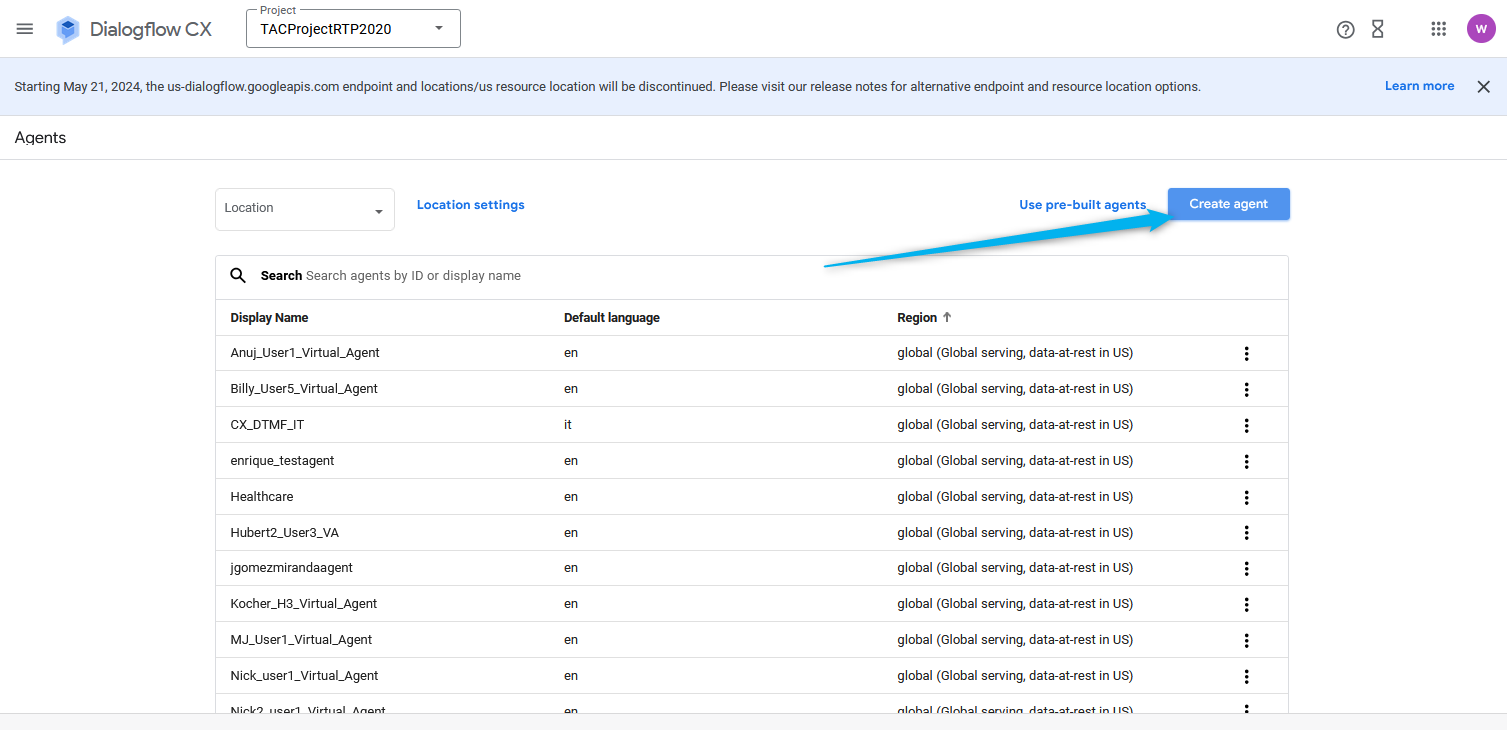Open options menu for MJ_User1_Virtual_Agent

point(1247,640)
